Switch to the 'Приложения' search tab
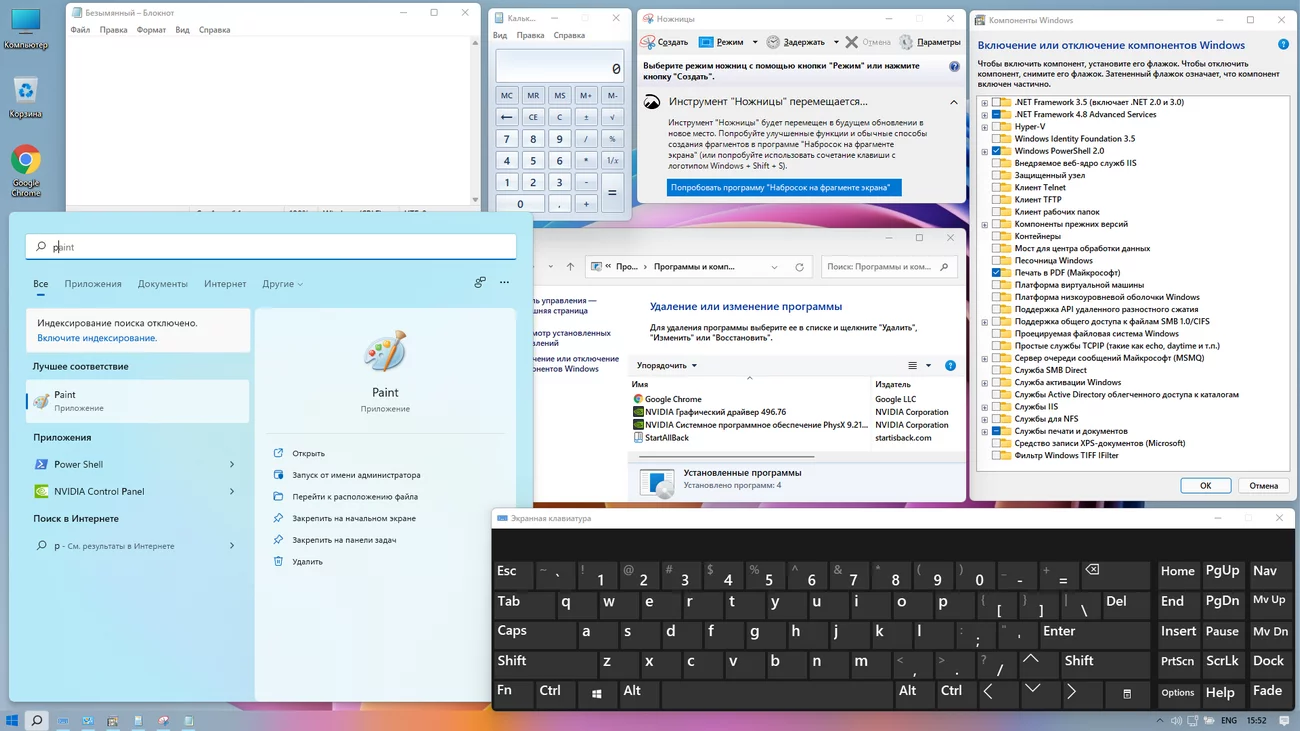The width and height of the screenshot is (1300, 731). click(93, 284)
